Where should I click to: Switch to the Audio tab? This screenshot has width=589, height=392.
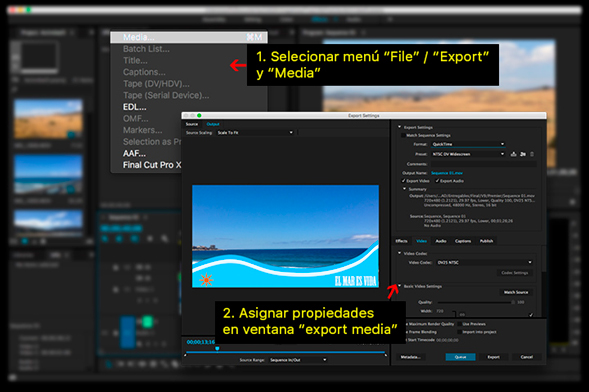441,241
